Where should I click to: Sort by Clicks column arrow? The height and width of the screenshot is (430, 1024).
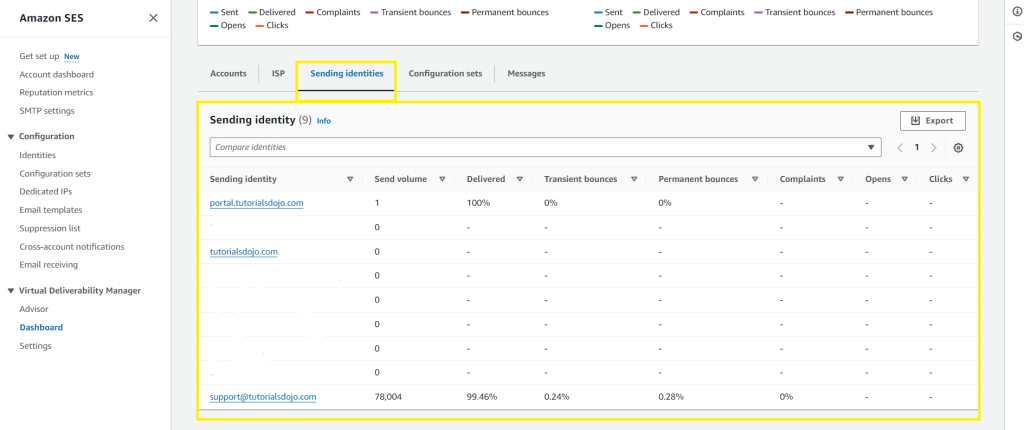[x=966, y=179]
